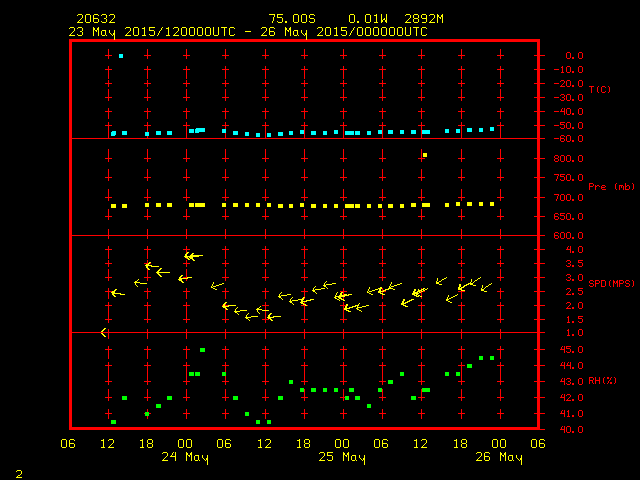Click the highest green humidity point at 45
This screenshot has width=640, height=480.
tap(202, 350)
